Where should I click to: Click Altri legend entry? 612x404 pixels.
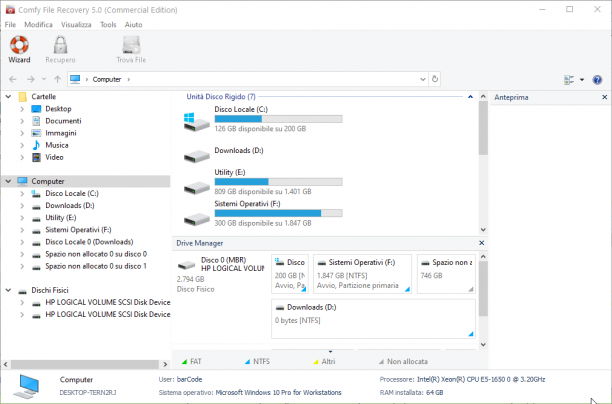324,361
